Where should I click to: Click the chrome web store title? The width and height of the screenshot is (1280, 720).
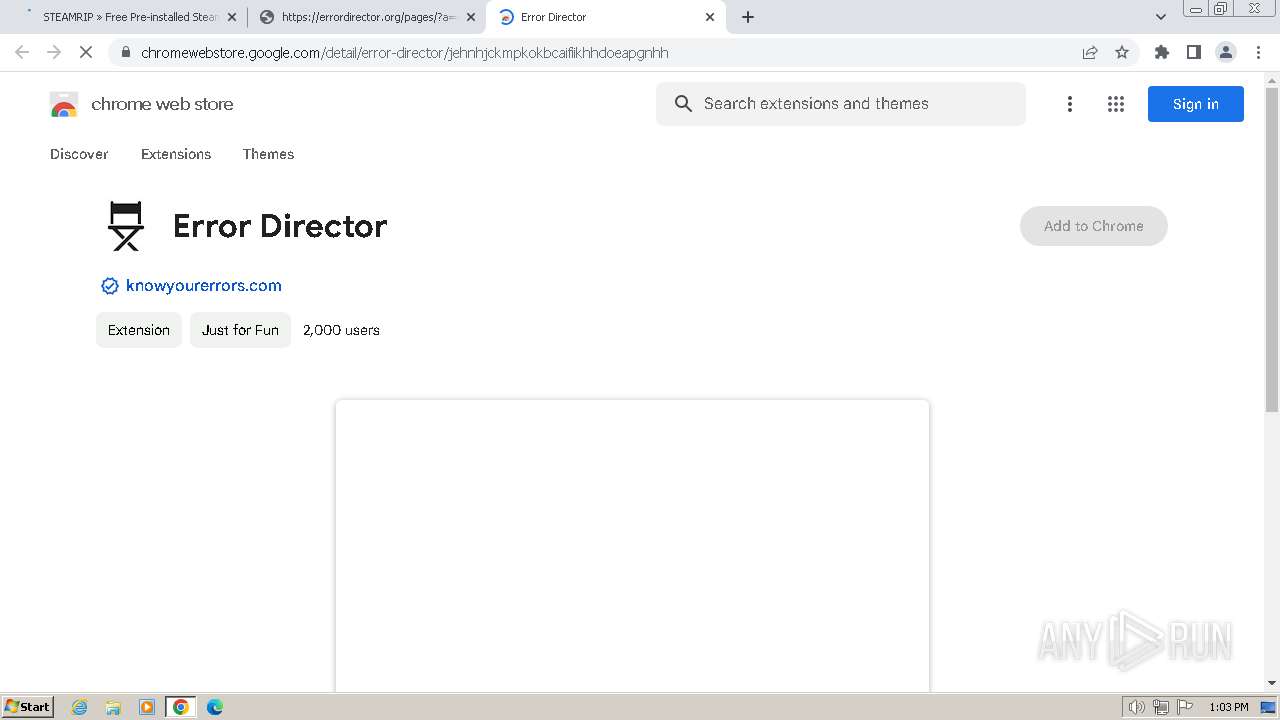click(162, 104)
